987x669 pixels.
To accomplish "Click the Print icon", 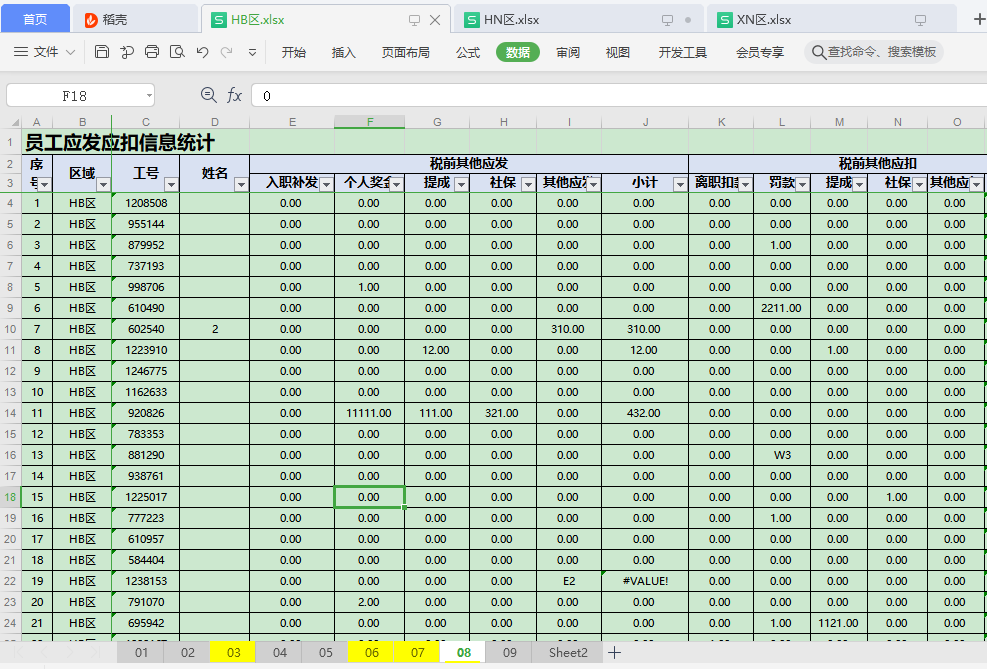I will pos(152,52).
